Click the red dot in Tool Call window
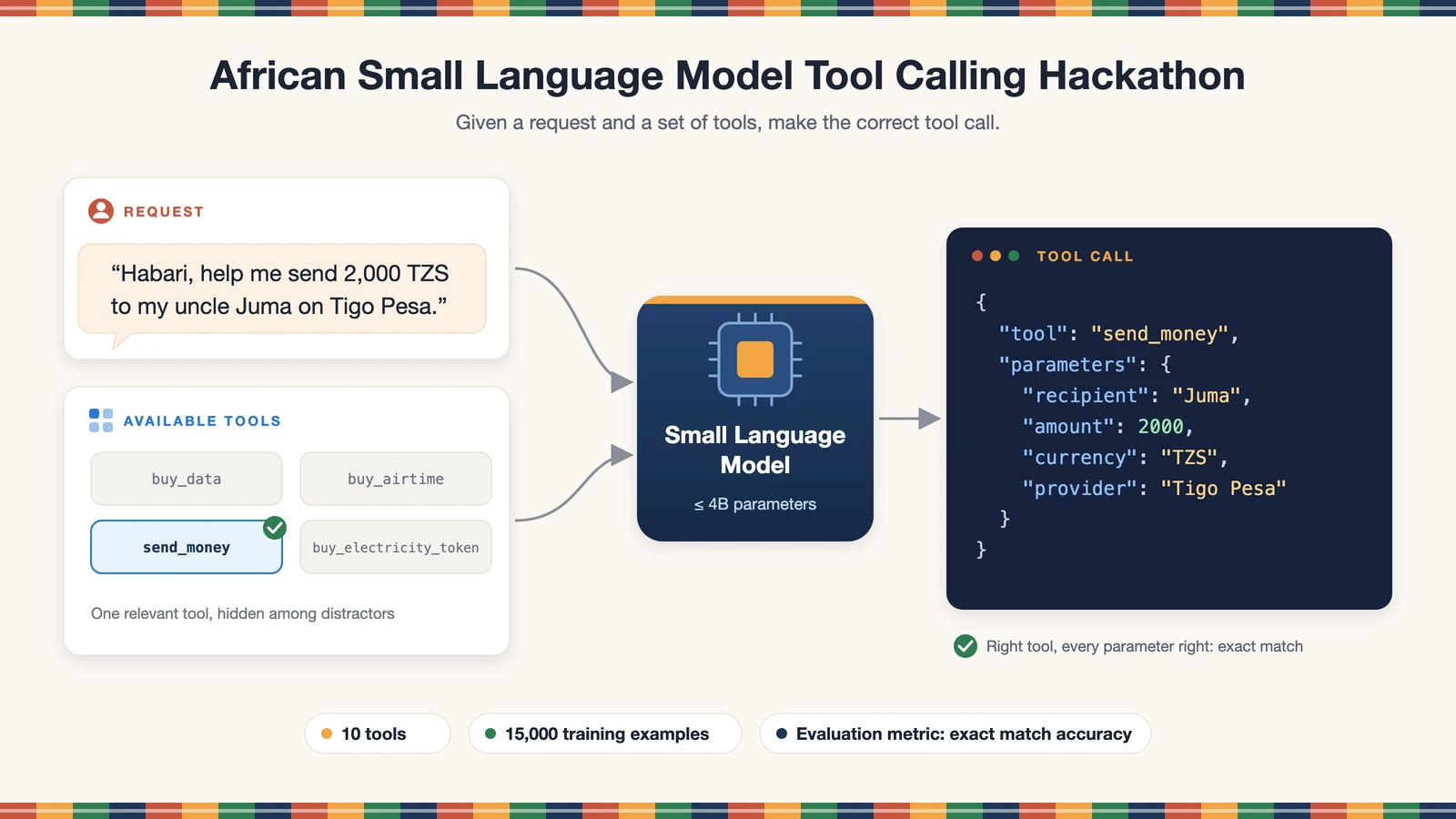The height and width of the screenshot is (819, 1456). [x=977, y=256]
